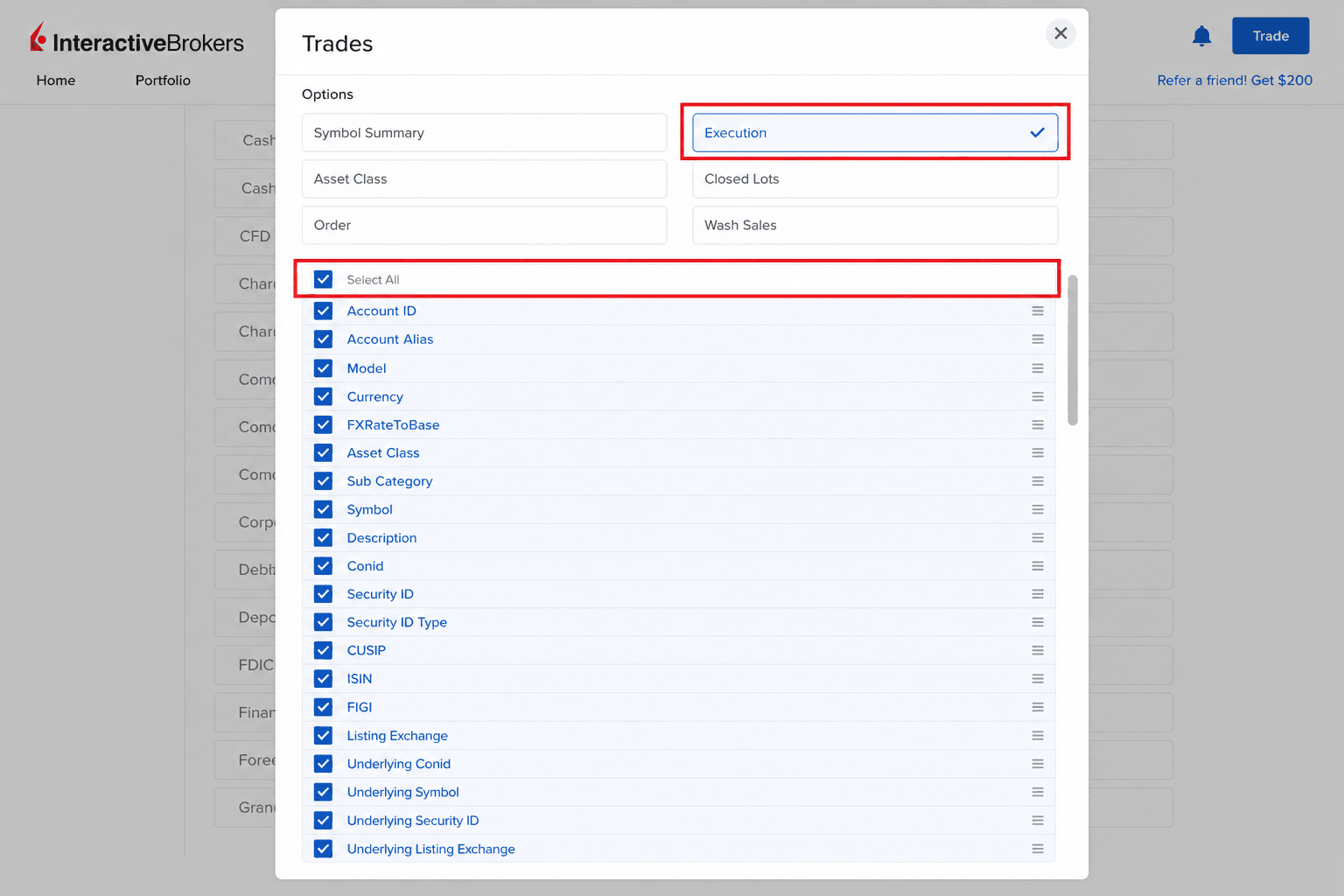Click the blue Trade button
This screenshot has height=896, width=1344.
point(1270,36)
